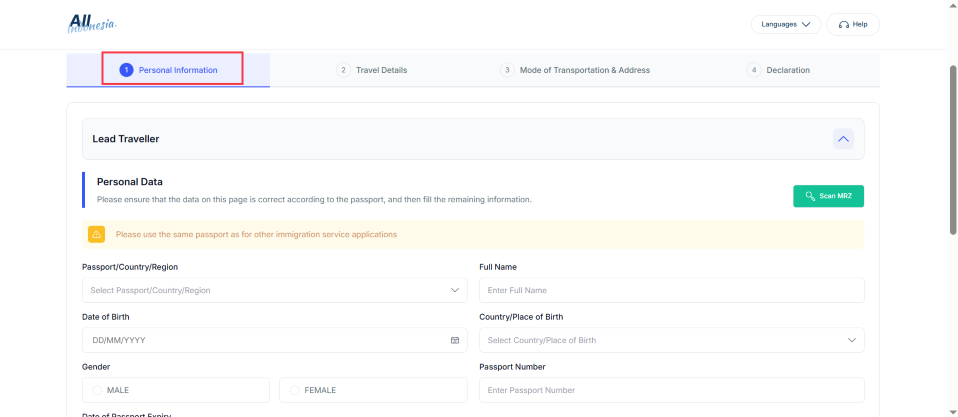Click the Full Name input field
Image resolution: width=958 pixels, height=417 pixels.
(x=672, y=290)
